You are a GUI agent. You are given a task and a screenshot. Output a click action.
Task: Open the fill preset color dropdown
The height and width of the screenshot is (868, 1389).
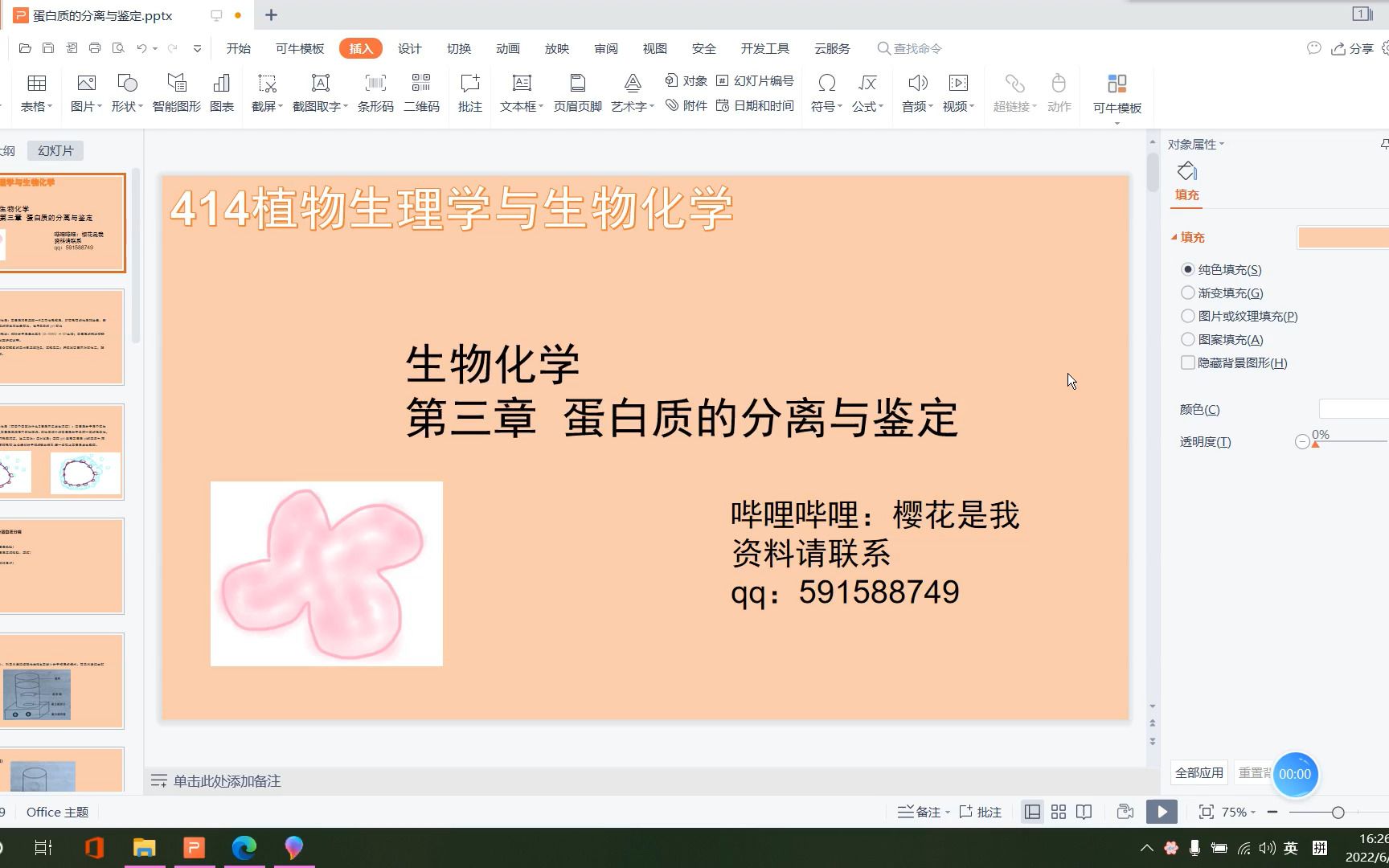click(1343, 237)
